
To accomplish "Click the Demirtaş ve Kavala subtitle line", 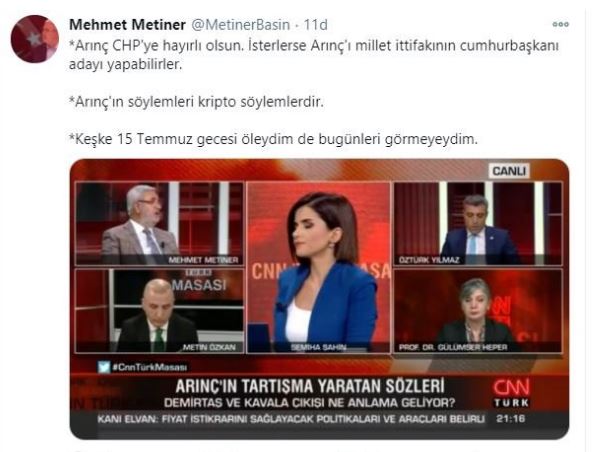I will click(x=309, y=403).
